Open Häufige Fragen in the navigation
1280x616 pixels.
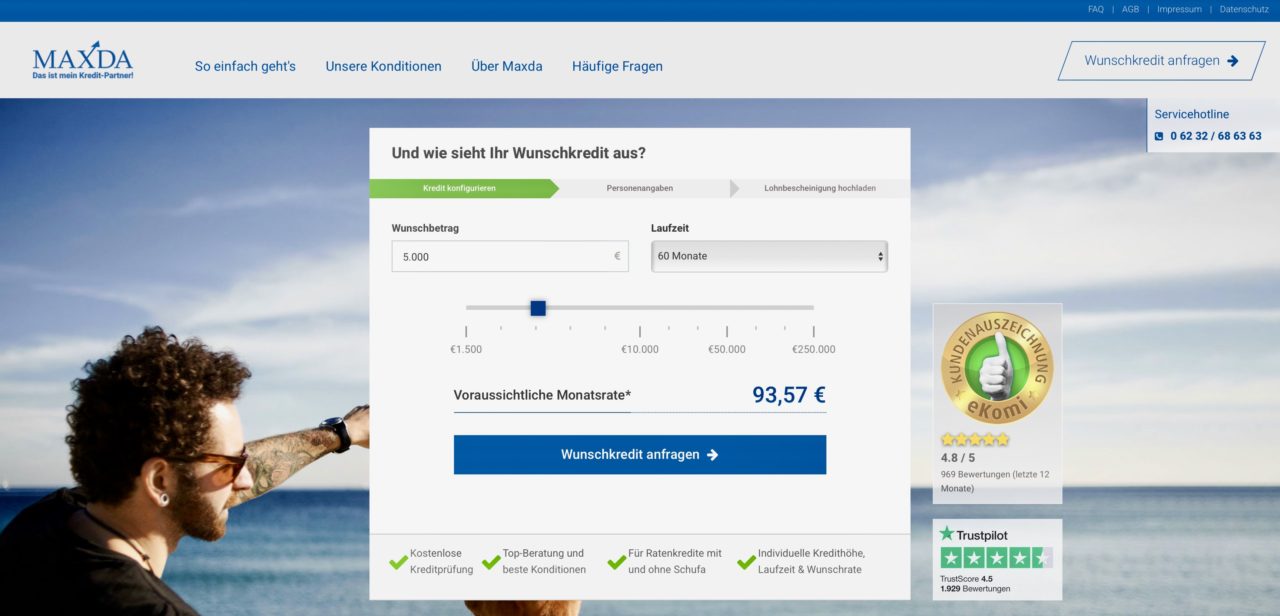point(617,66)
